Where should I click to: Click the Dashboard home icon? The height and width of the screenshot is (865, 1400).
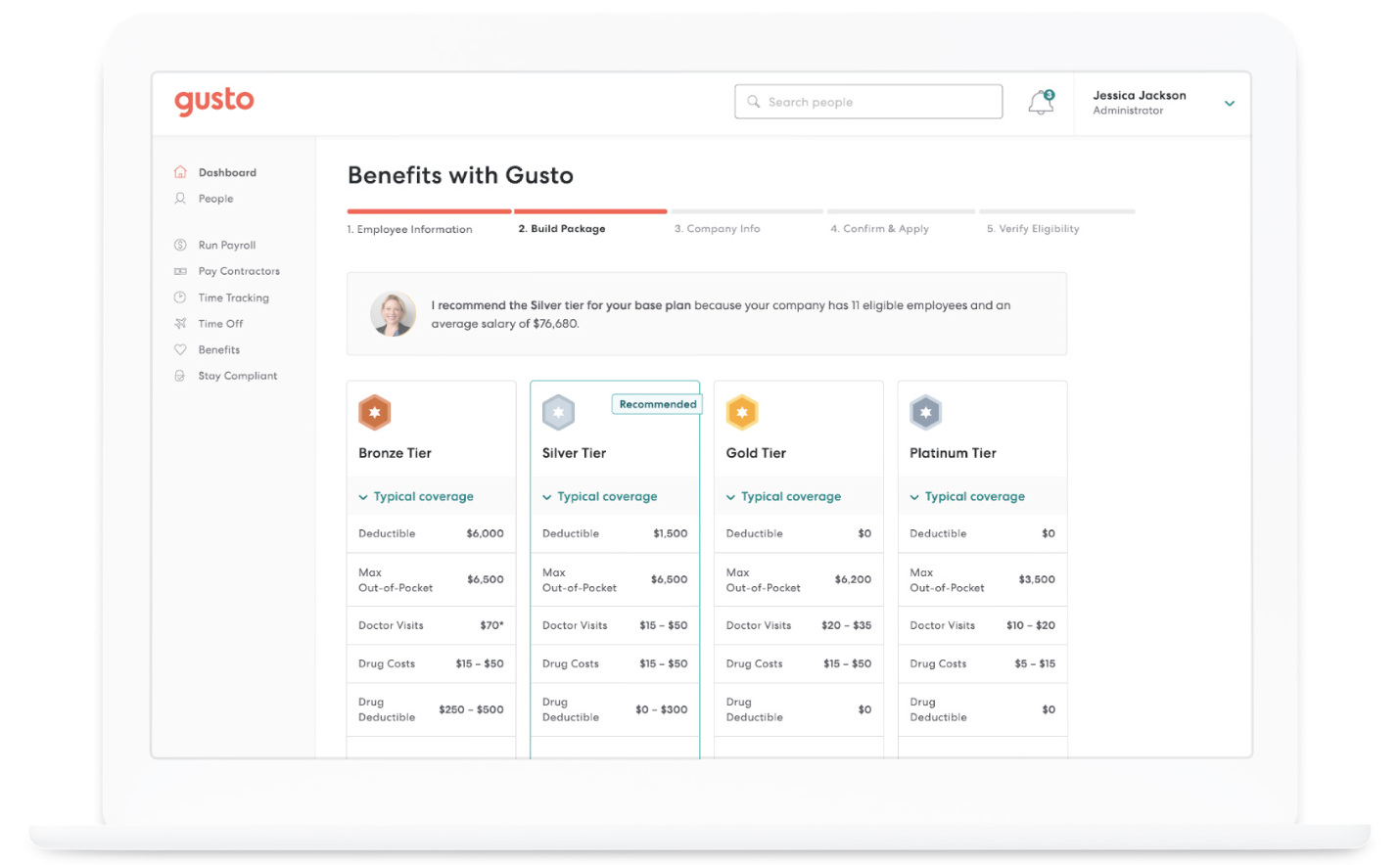[180, 172]
